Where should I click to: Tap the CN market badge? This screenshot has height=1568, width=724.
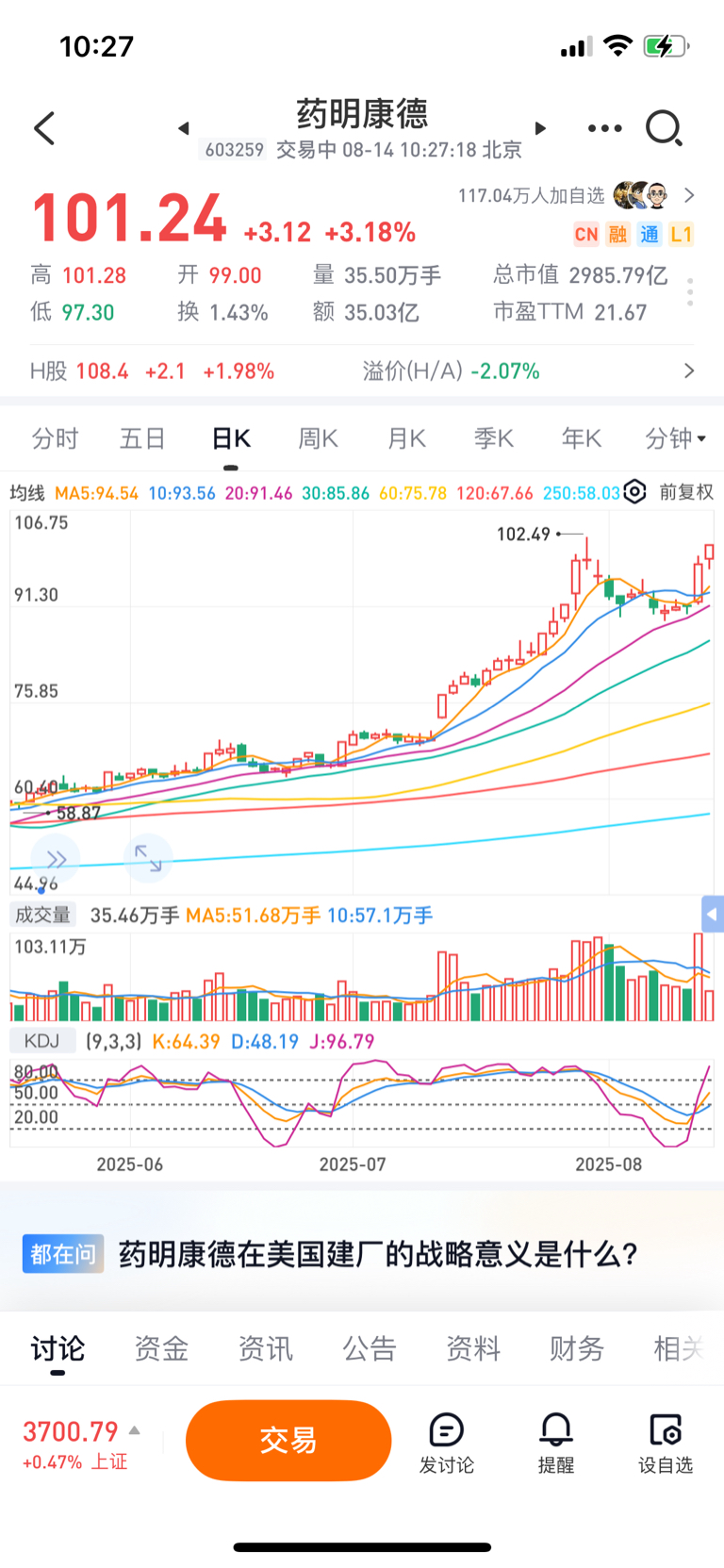[585, 235]
